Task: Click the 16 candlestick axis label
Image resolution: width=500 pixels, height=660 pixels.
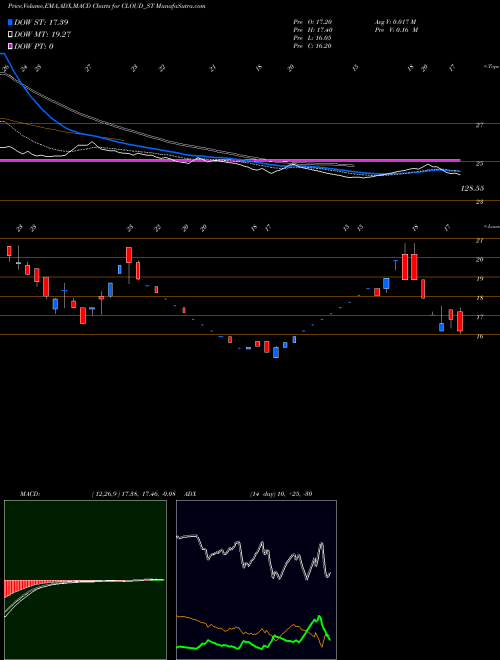Action: 479,336
